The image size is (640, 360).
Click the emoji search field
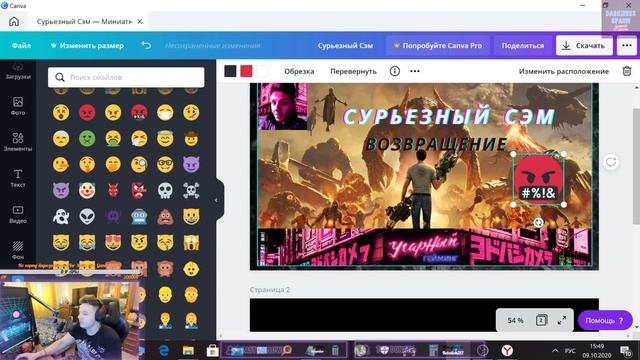(x=126, y=77)
